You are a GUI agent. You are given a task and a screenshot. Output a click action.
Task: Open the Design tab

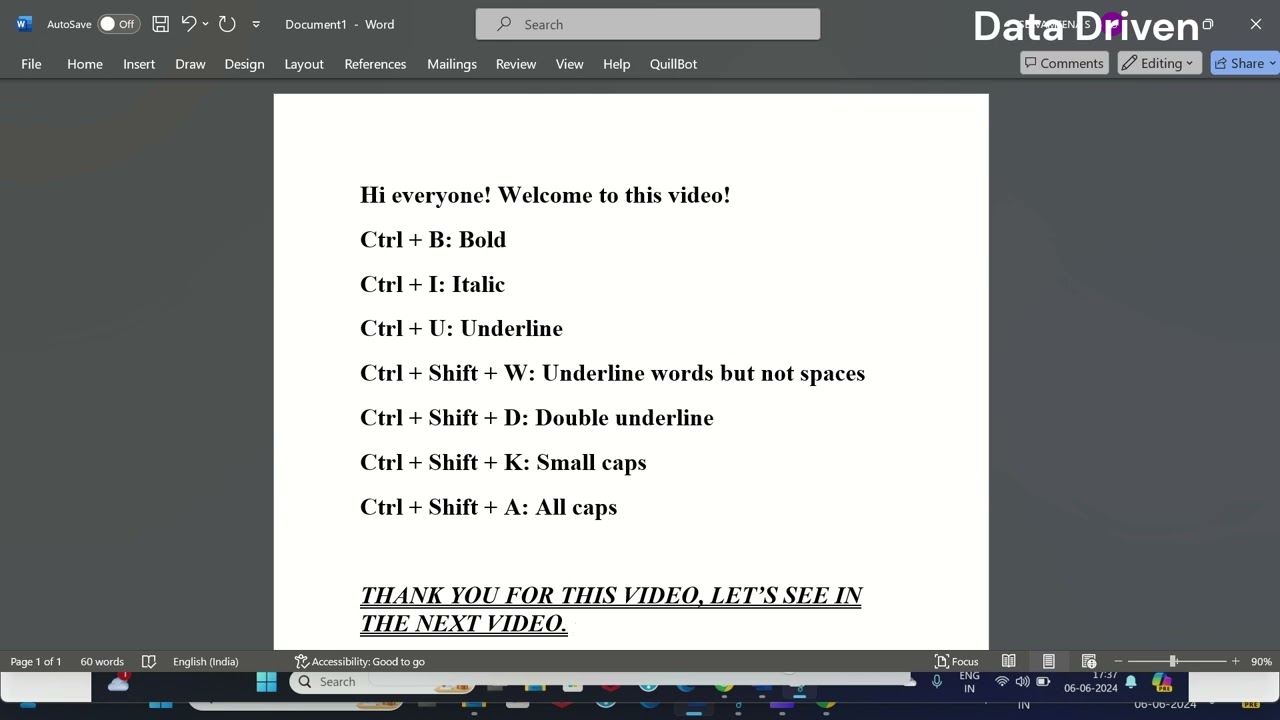(x=244, y=64)
